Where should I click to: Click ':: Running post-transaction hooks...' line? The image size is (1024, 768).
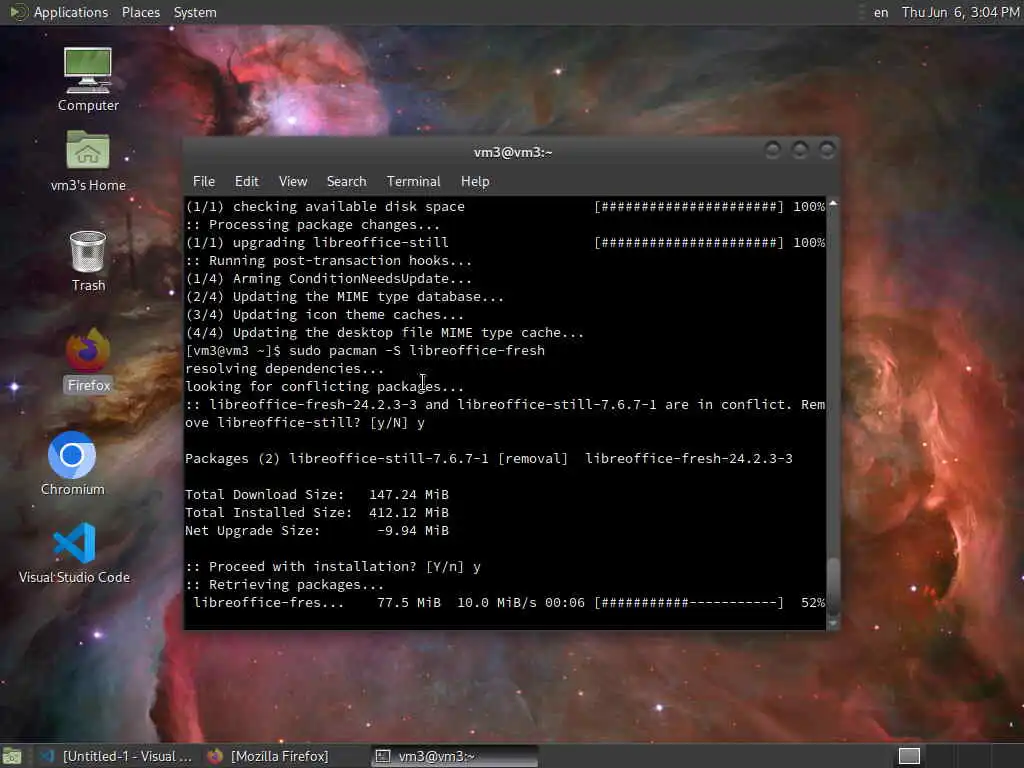pos(328,261)
